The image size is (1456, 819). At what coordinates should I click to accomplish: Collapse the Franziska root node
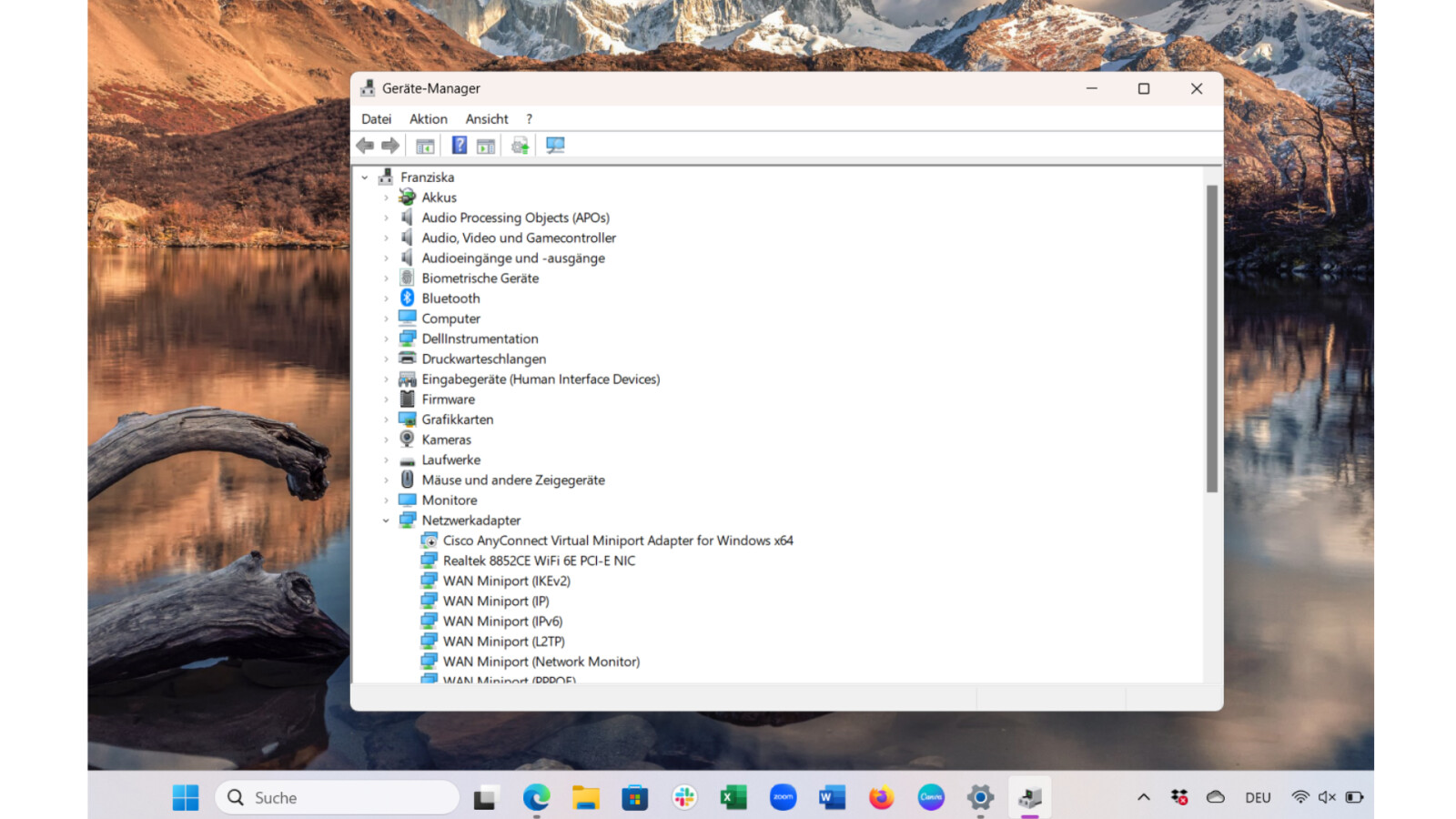(x=365, y=177)
